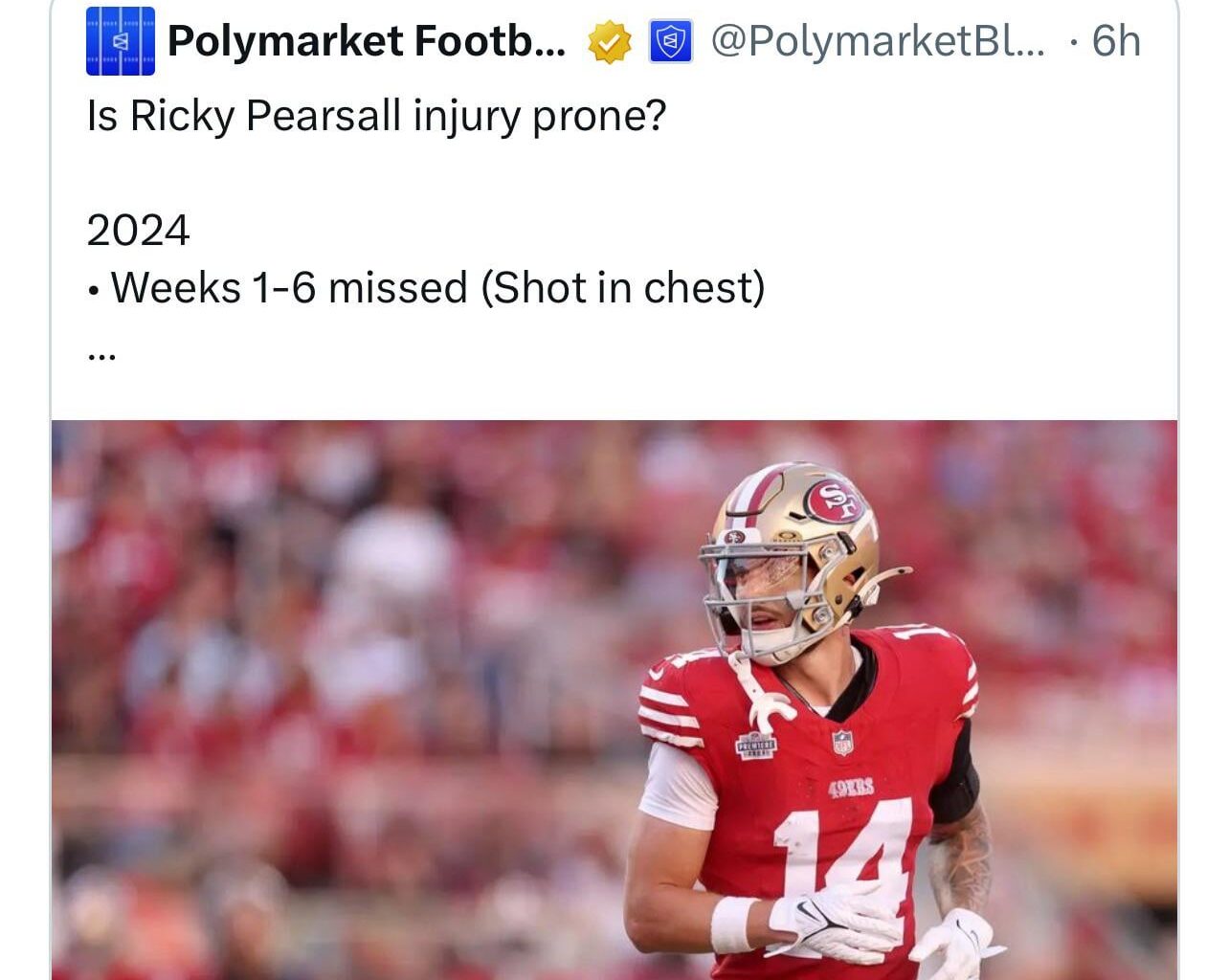
Task: Open the "Is Ricky Pearsall injury prone?" post
Action: 376,116
